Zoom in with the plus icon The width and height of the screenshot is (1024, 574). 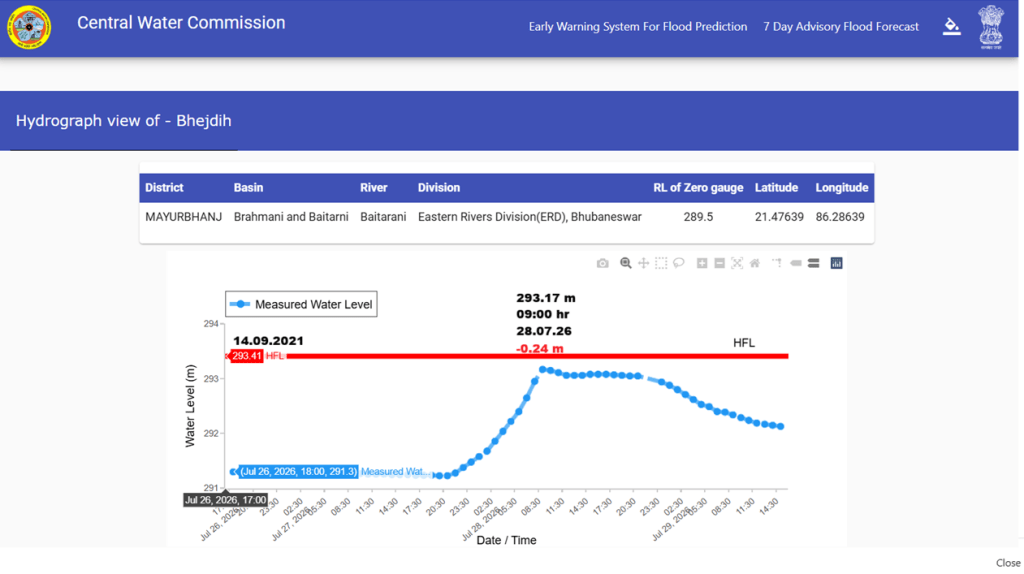pos(702,263)
